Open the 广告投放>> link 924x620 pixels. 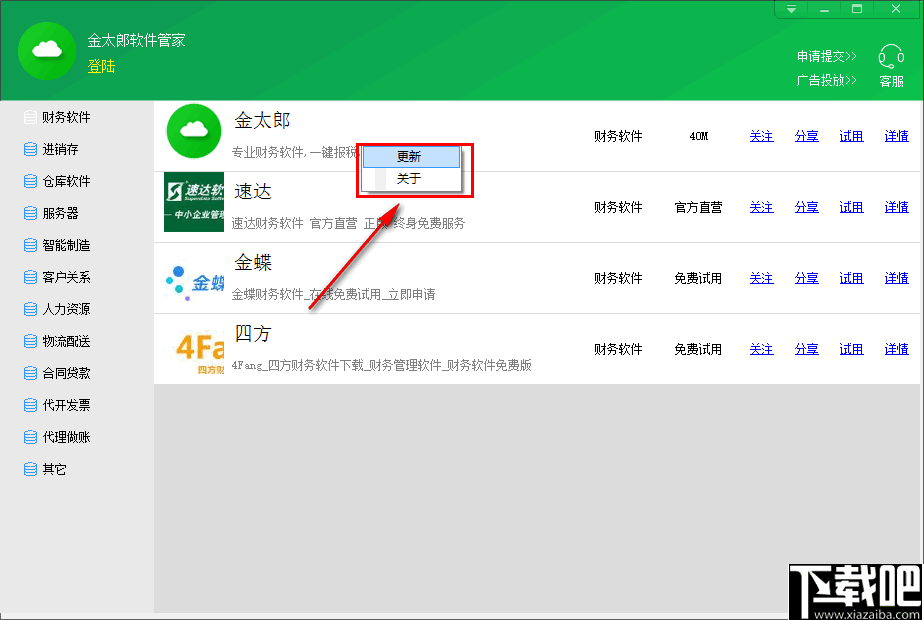(x=826, y=80)
